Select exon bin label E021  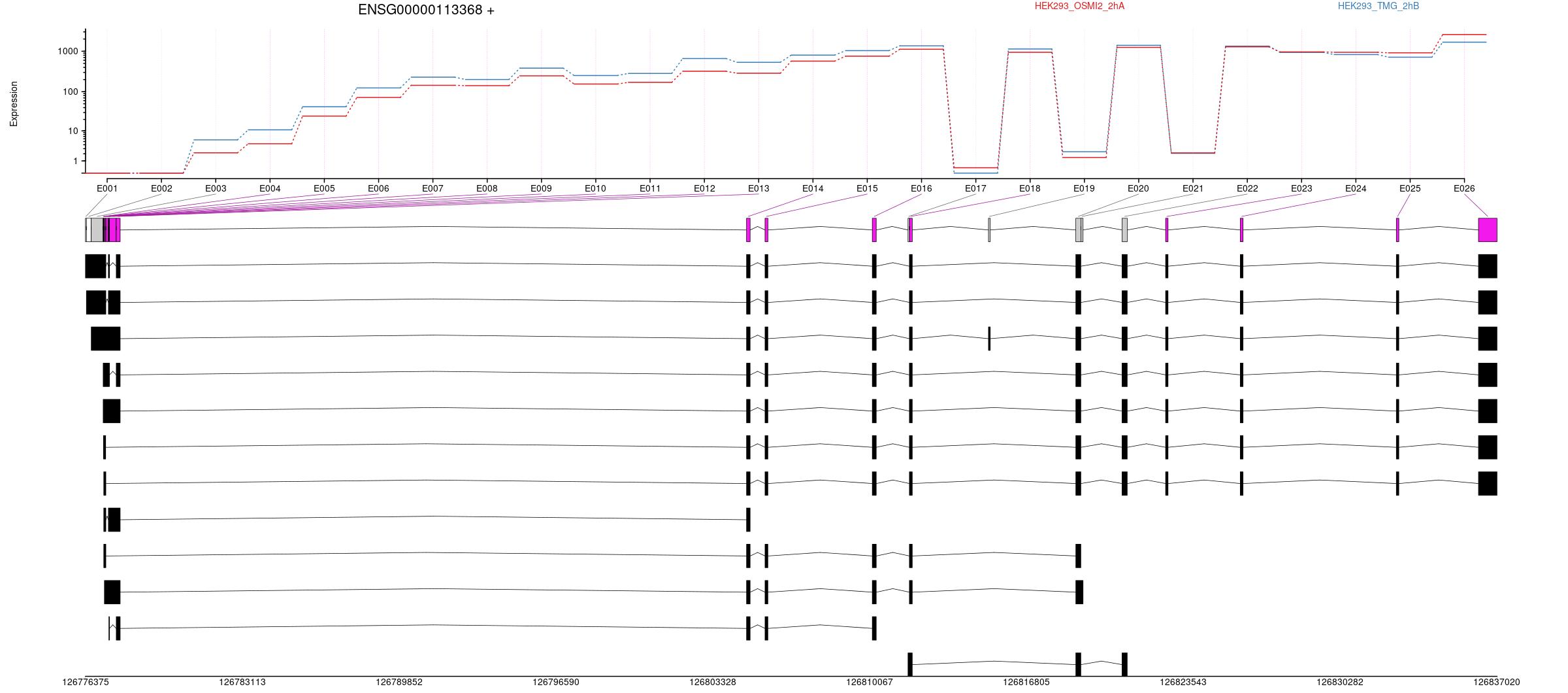1193,188
